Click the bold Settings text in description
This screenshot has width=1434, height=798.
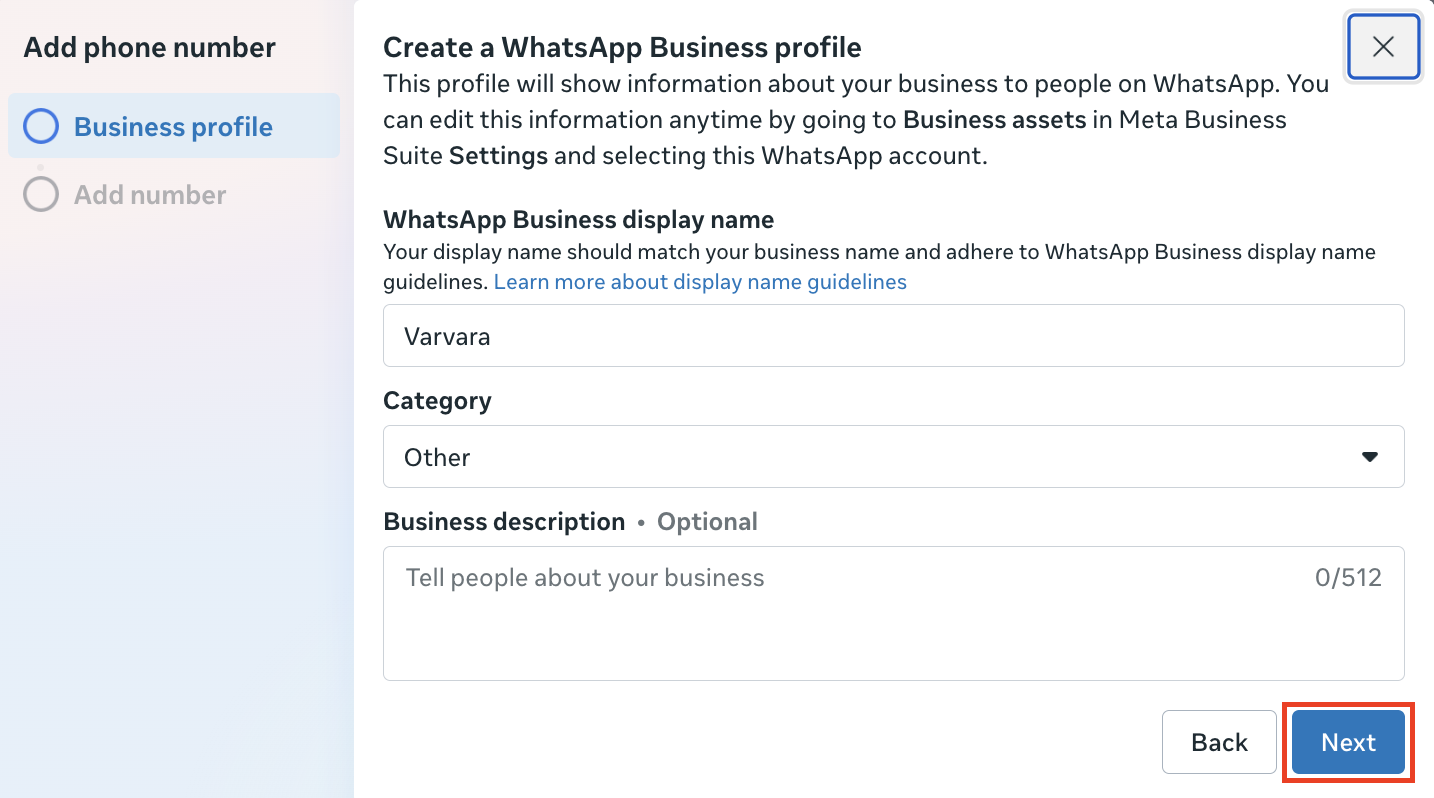pos(498,156)
